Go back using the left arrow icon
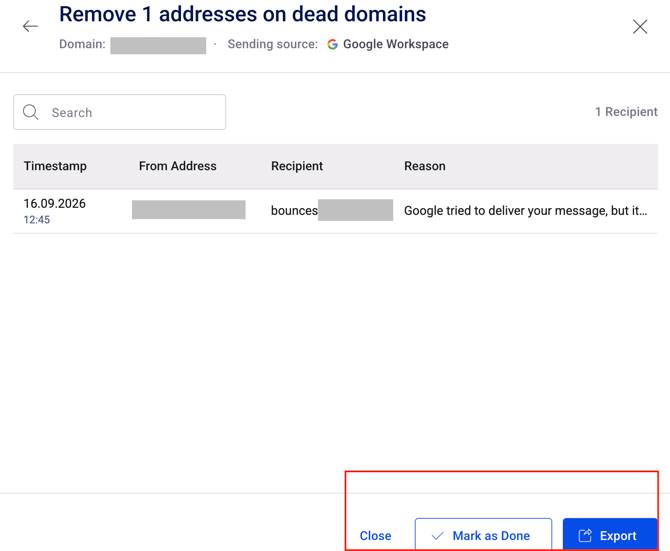 pyautogui.click(x=30, y=26)
